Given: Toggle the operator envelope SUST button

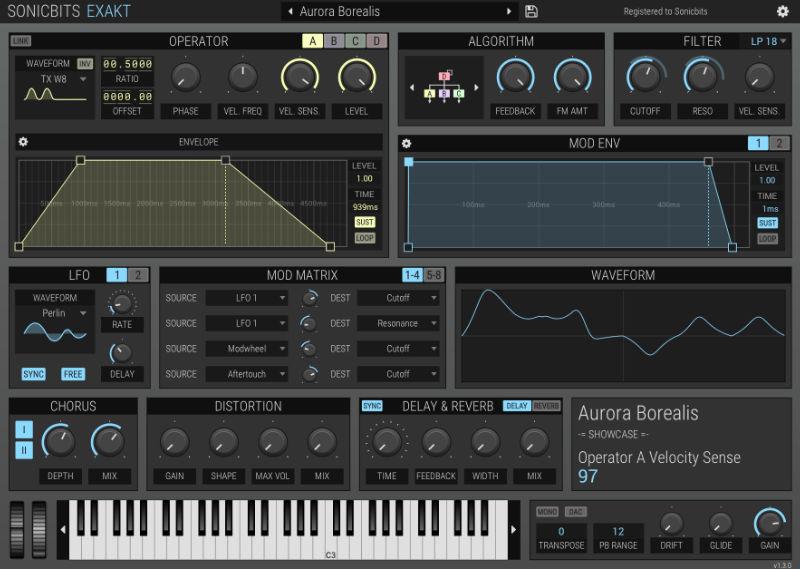Looking at the screenshot, I should pos(364,222).
